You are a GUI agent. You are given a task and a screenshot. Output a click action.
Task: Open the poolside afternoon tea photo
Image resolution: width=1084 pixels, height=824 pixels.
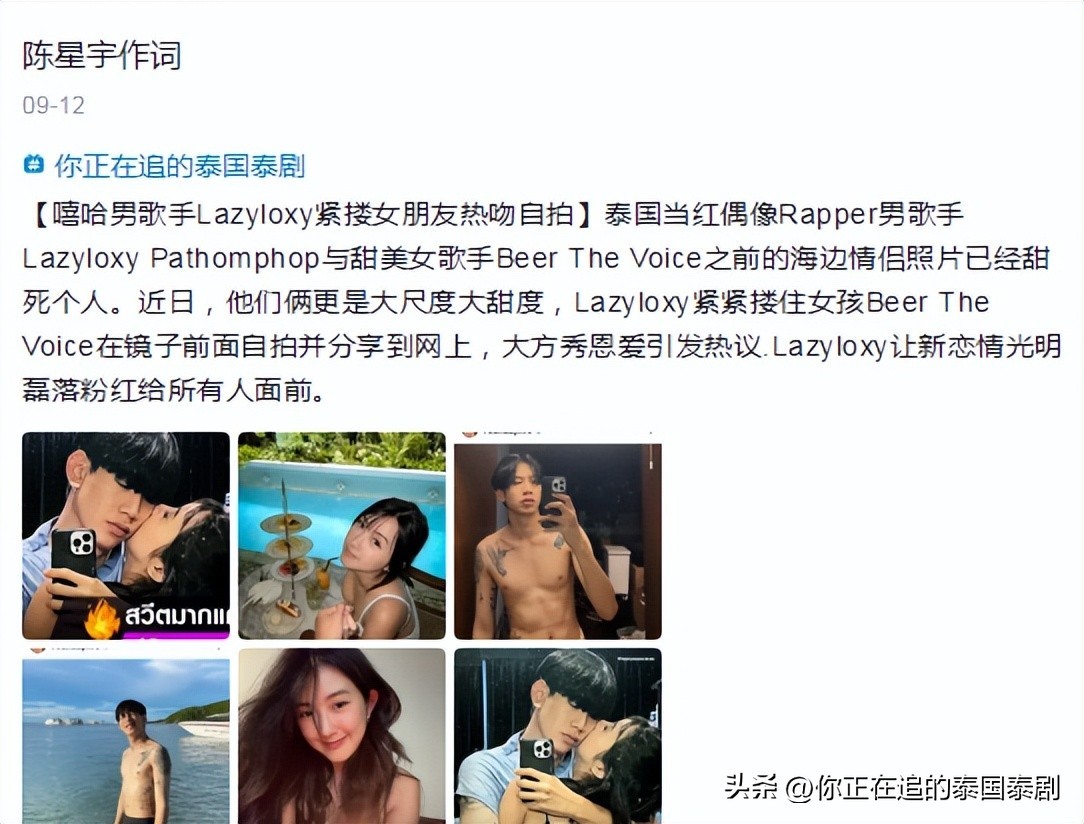tap(342, 536)
